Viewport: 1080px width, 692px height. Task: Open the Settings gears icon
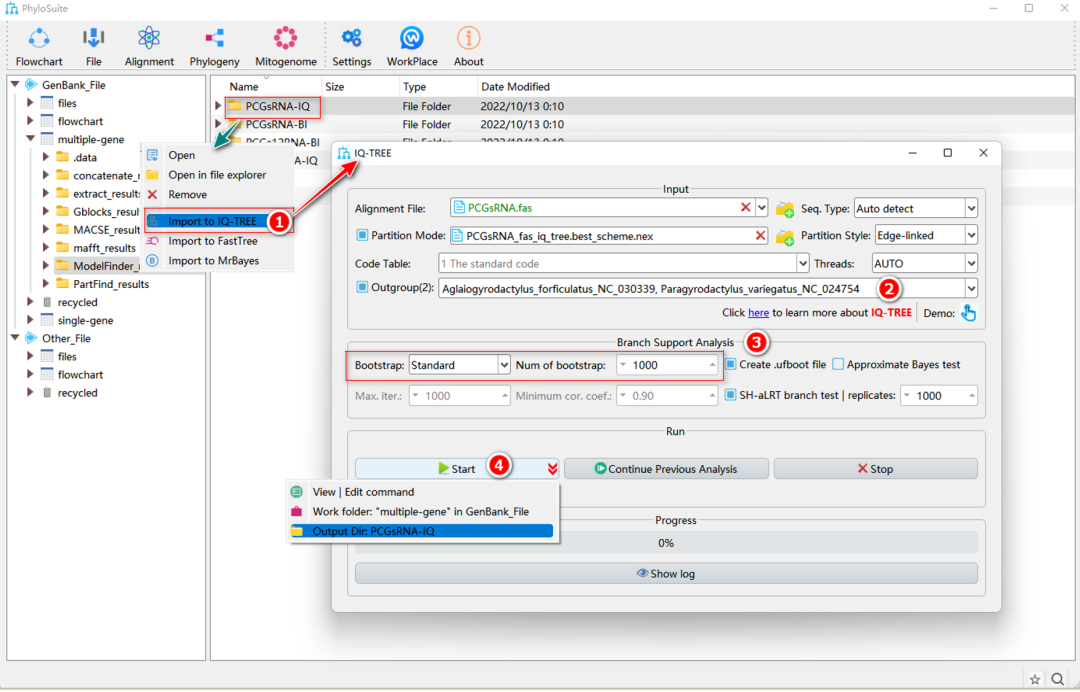pos(351,39)
